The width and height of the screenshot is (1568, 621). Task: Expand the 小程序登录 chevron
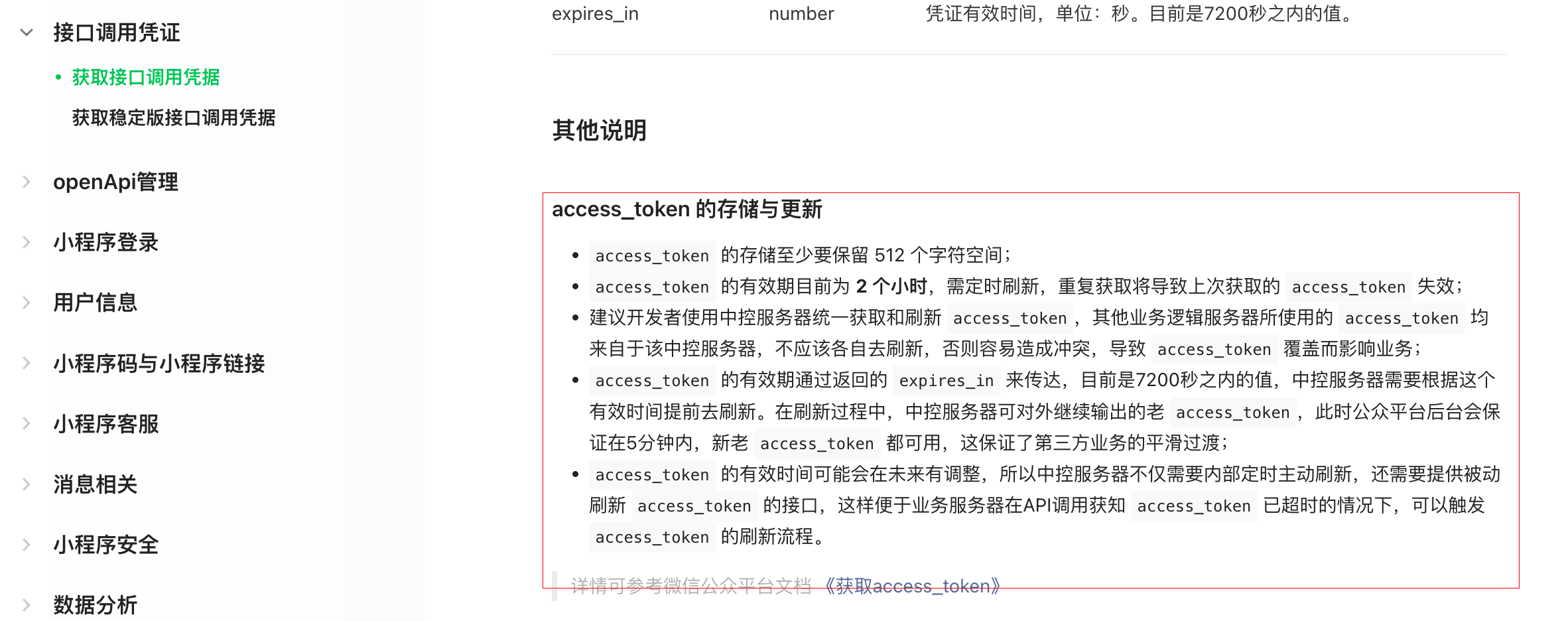(27, 242)
